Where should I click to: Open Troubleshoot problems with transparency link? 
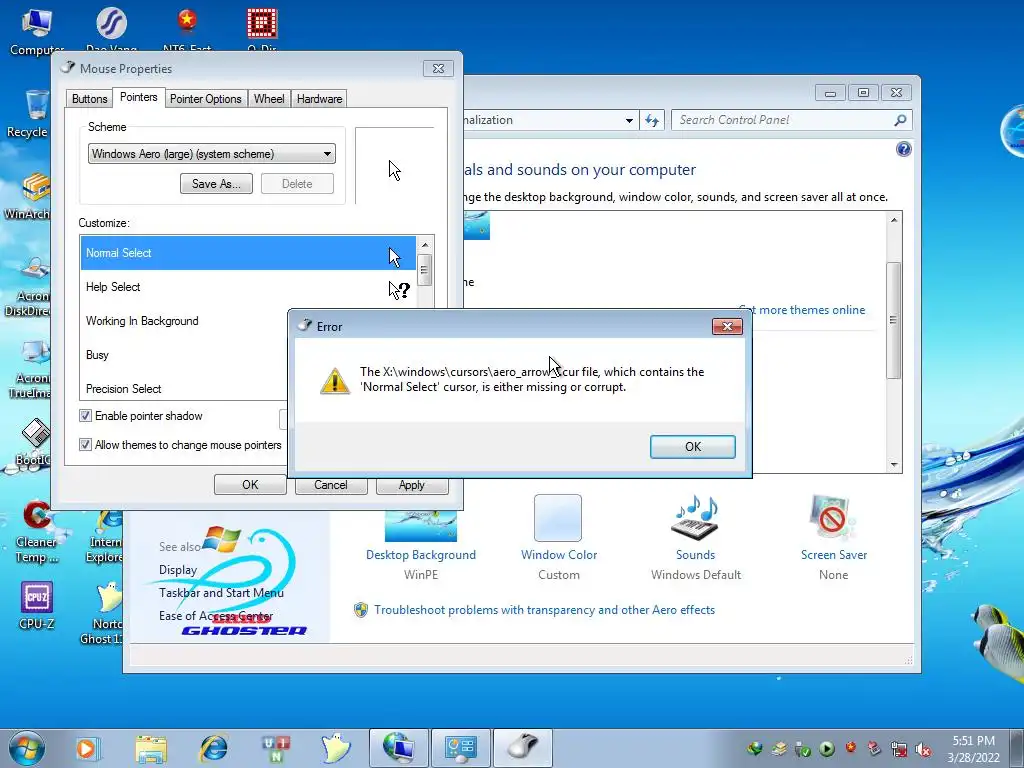click(x=544, y=610)
